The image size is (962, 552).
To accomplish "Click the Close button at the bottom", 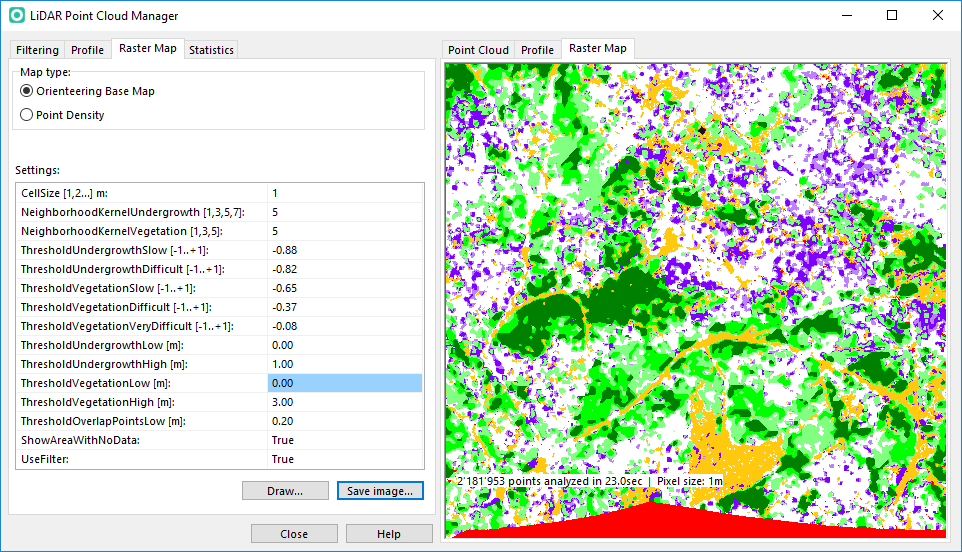I will pos(294,534).
